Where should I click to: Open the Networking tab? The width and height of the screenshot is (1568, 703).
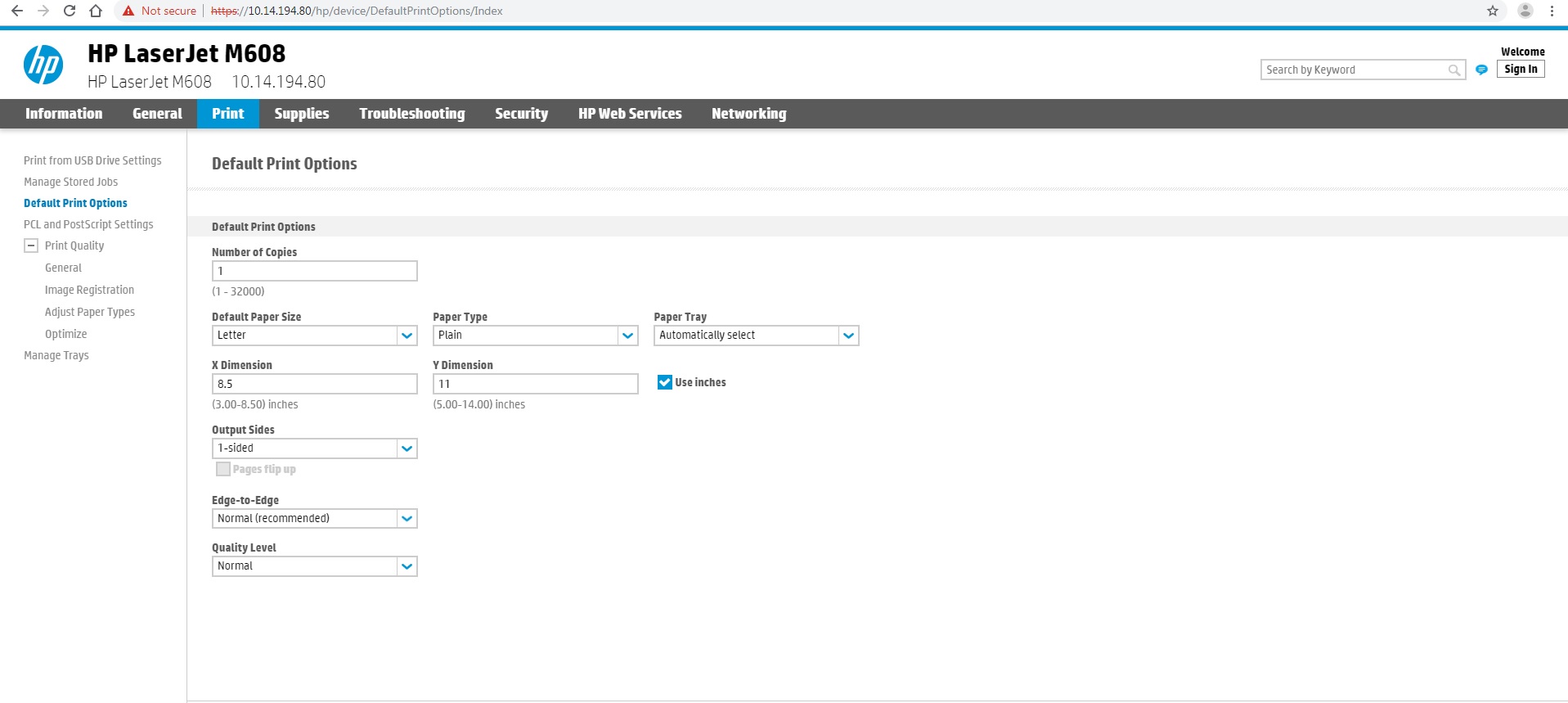coord(749,114)
